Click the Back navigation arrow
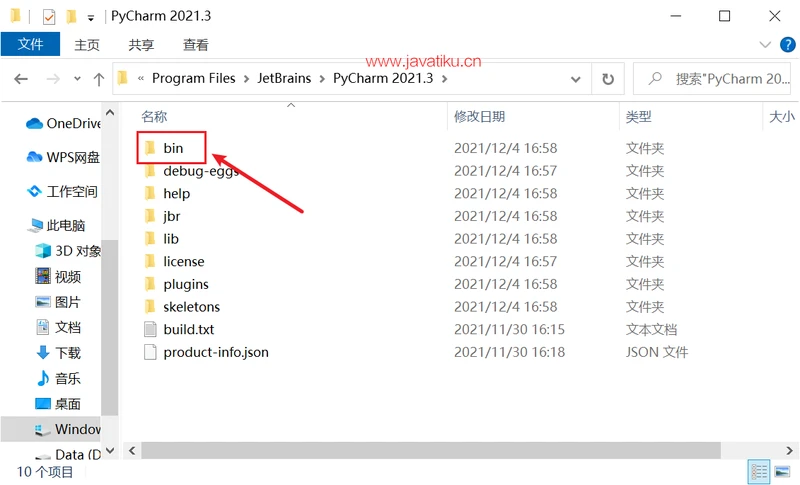800x485 pixels. pos(21,79)
